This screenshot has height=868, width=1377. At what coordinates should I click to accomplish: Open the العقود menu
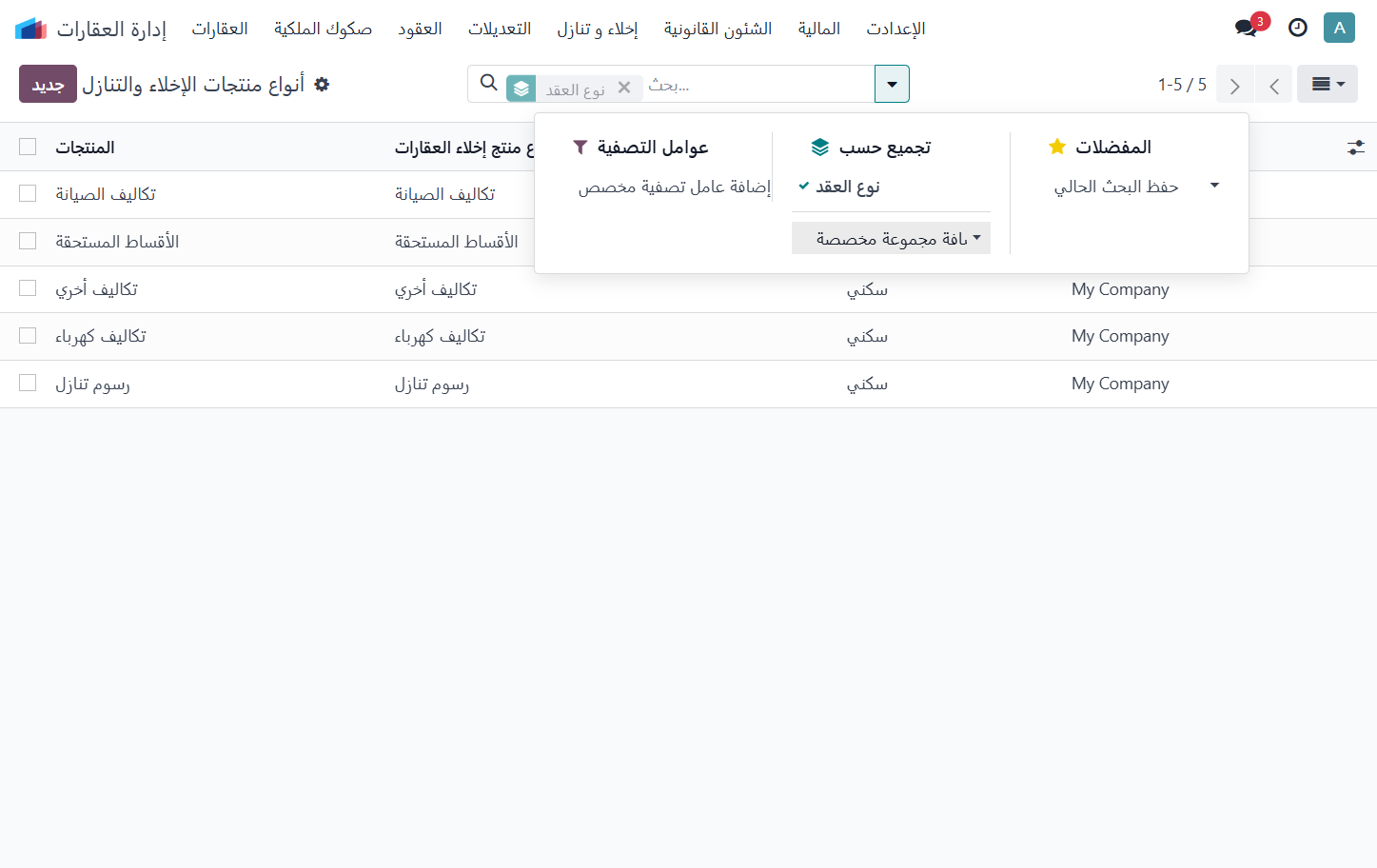click(420, 29)
